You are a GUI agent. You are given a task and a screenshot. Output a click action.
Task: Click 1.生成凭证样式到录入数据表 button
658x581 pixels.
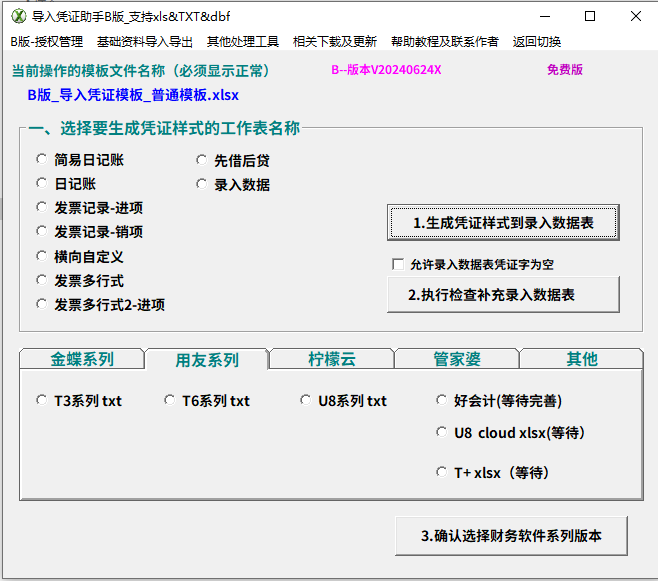pyautogui.click(x=503, y=223)
